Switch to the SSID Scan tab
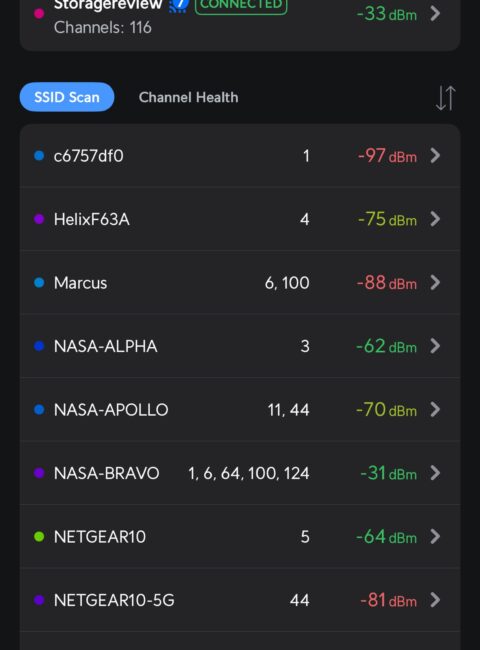The height and width of the screenshot is (650, 480). tap(67, 97)
